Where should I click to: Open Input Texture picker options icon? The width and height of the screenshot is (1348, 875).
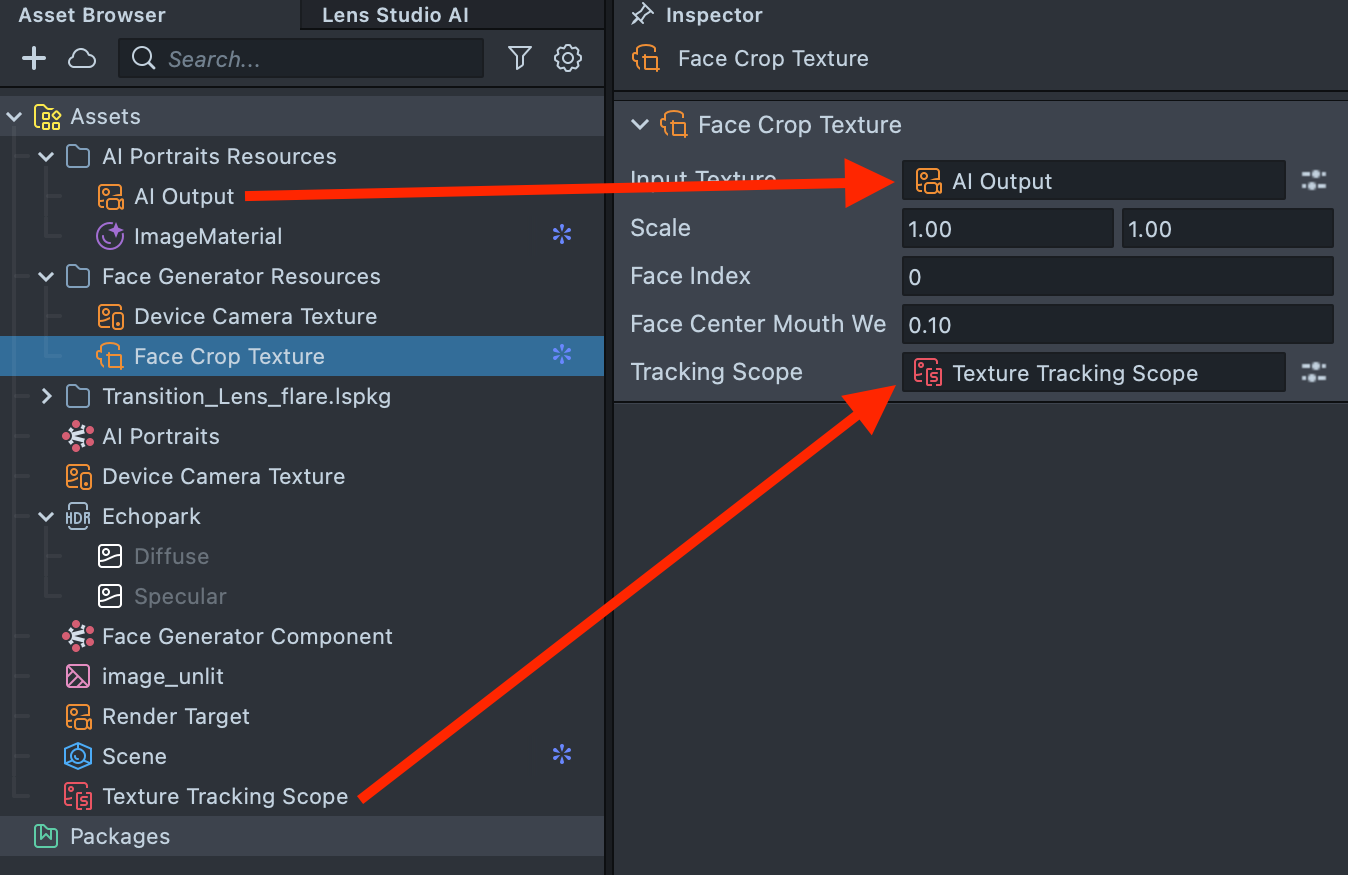click(1313, 181)
